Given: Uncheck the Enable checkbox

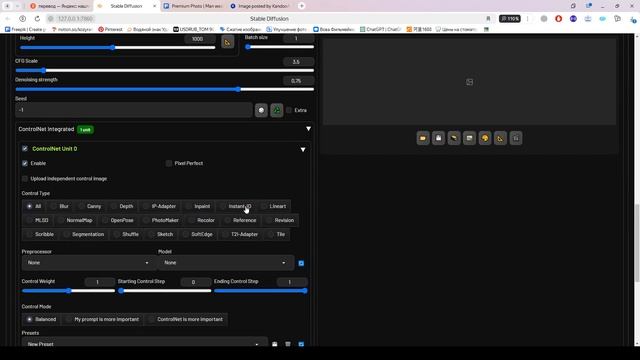Looking at the screenshot, I should click(x=25, y=163).
